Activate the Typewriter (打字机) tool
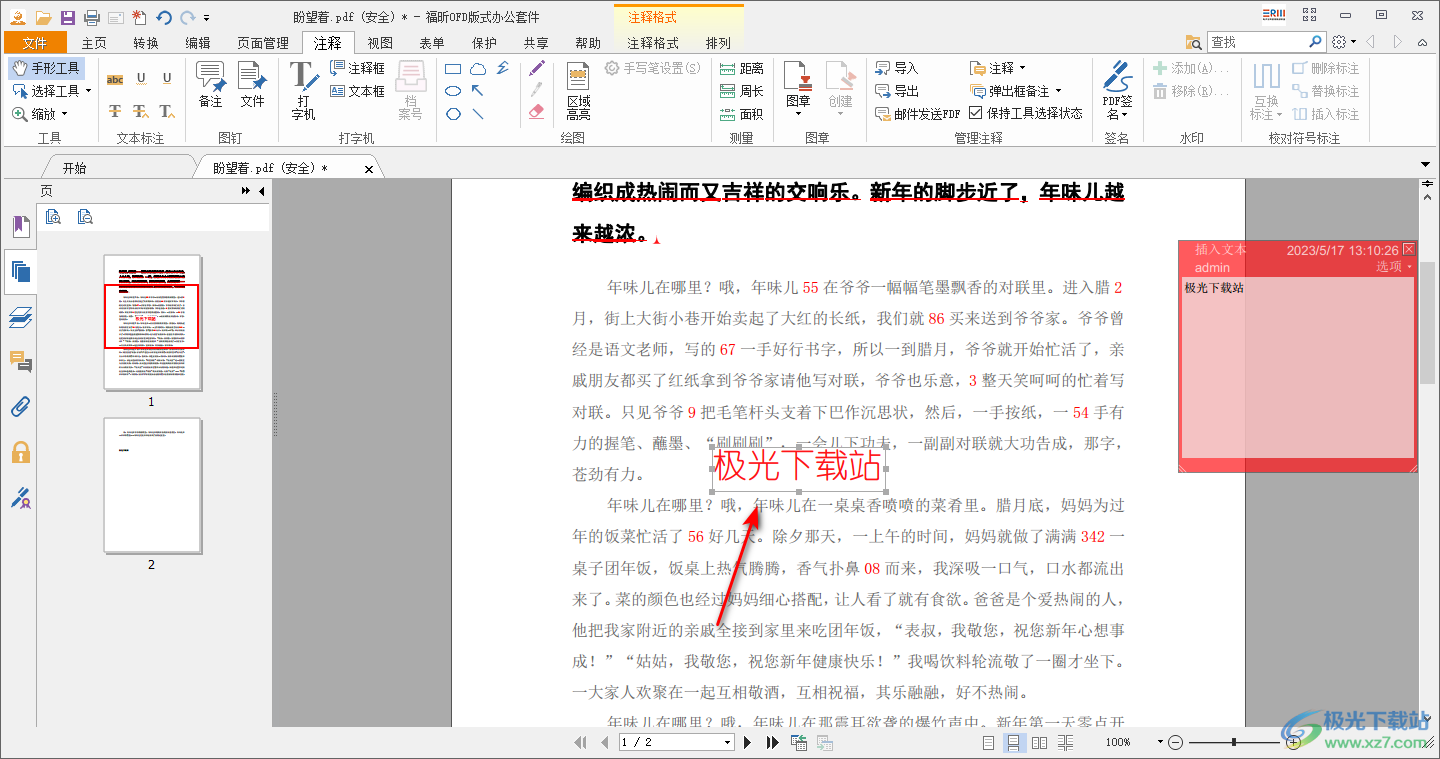 pyautogui.click(x=303, y=90)
